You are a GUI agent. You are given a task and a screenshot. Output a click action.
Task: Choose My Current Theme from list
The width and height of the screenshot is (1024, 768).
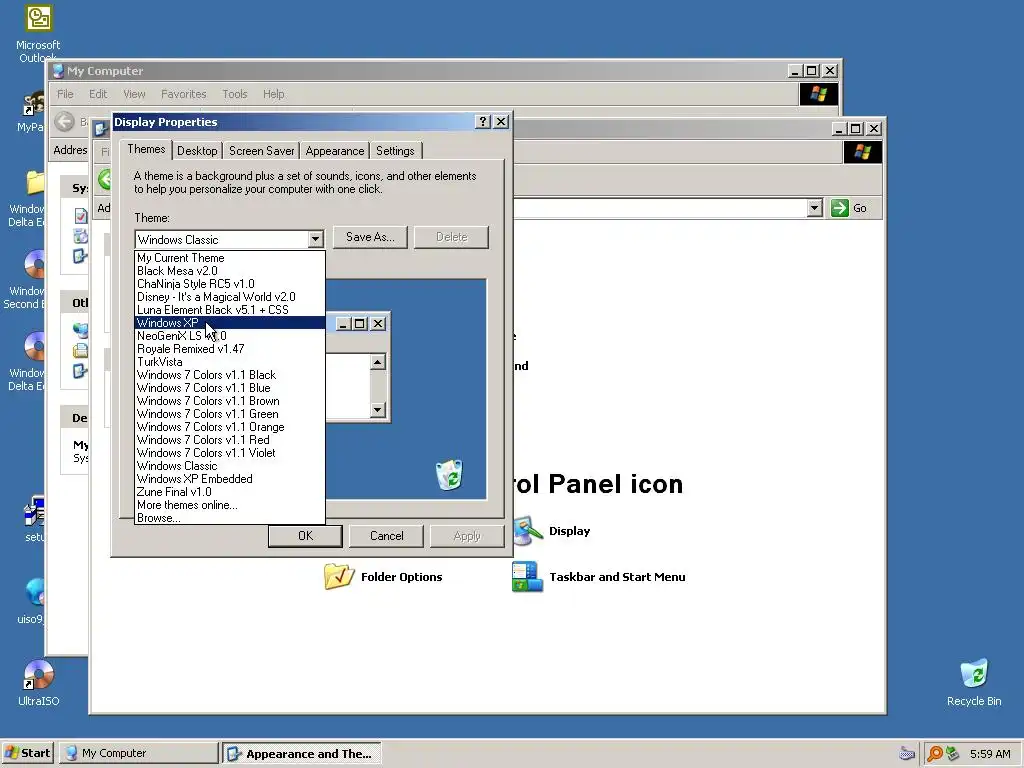229,258
